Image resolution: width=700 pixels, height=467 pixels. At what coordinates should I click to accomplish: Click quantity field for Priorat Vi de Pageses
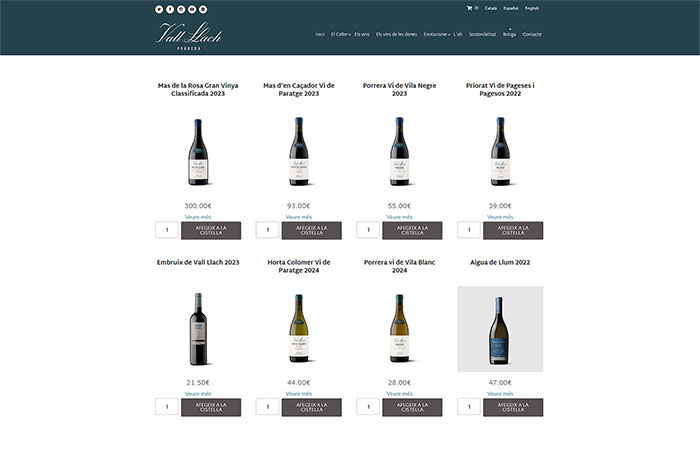click(469, 230)
